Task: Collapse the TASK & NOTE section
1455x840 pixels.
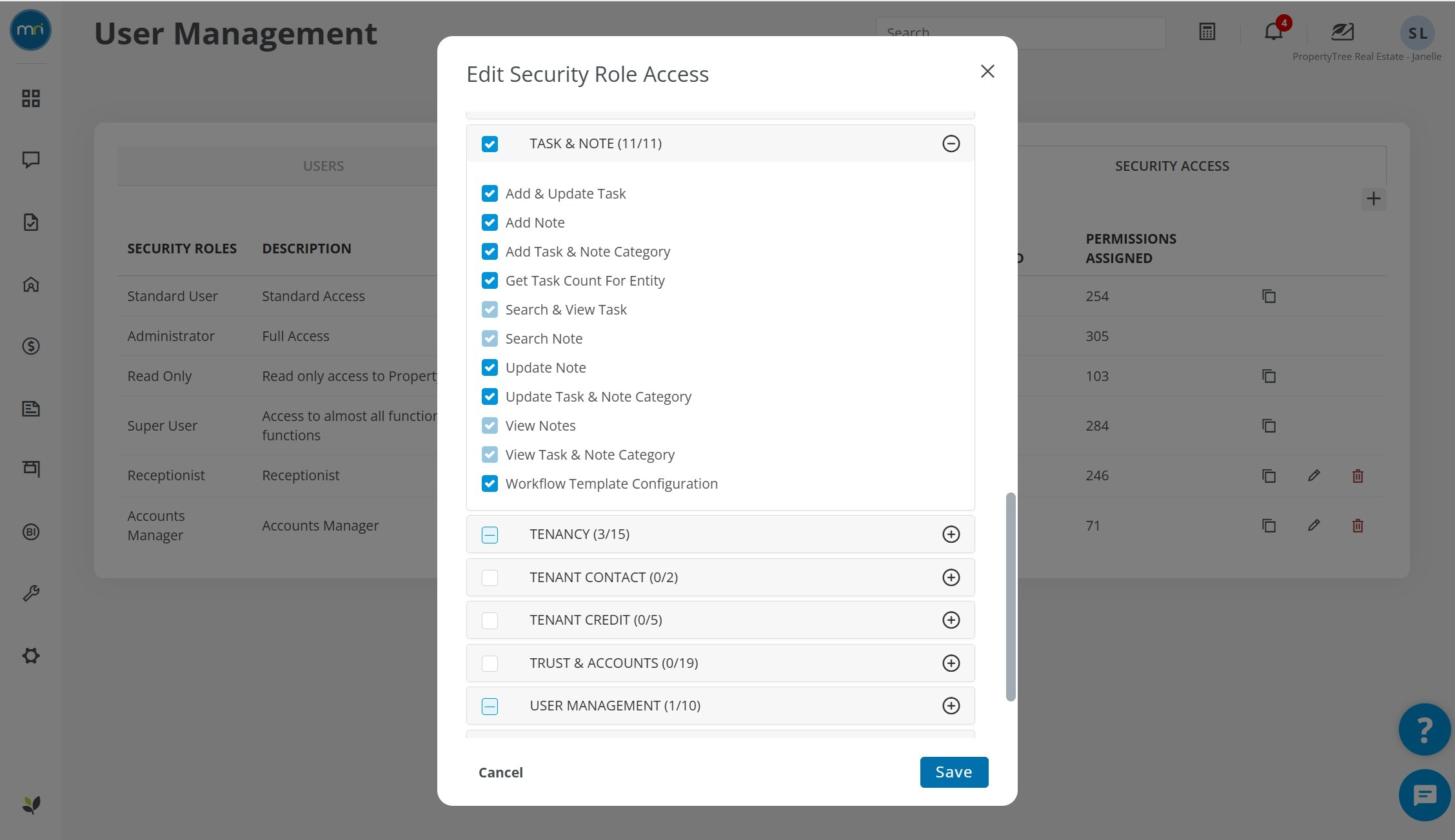Action: click(951, 144)
